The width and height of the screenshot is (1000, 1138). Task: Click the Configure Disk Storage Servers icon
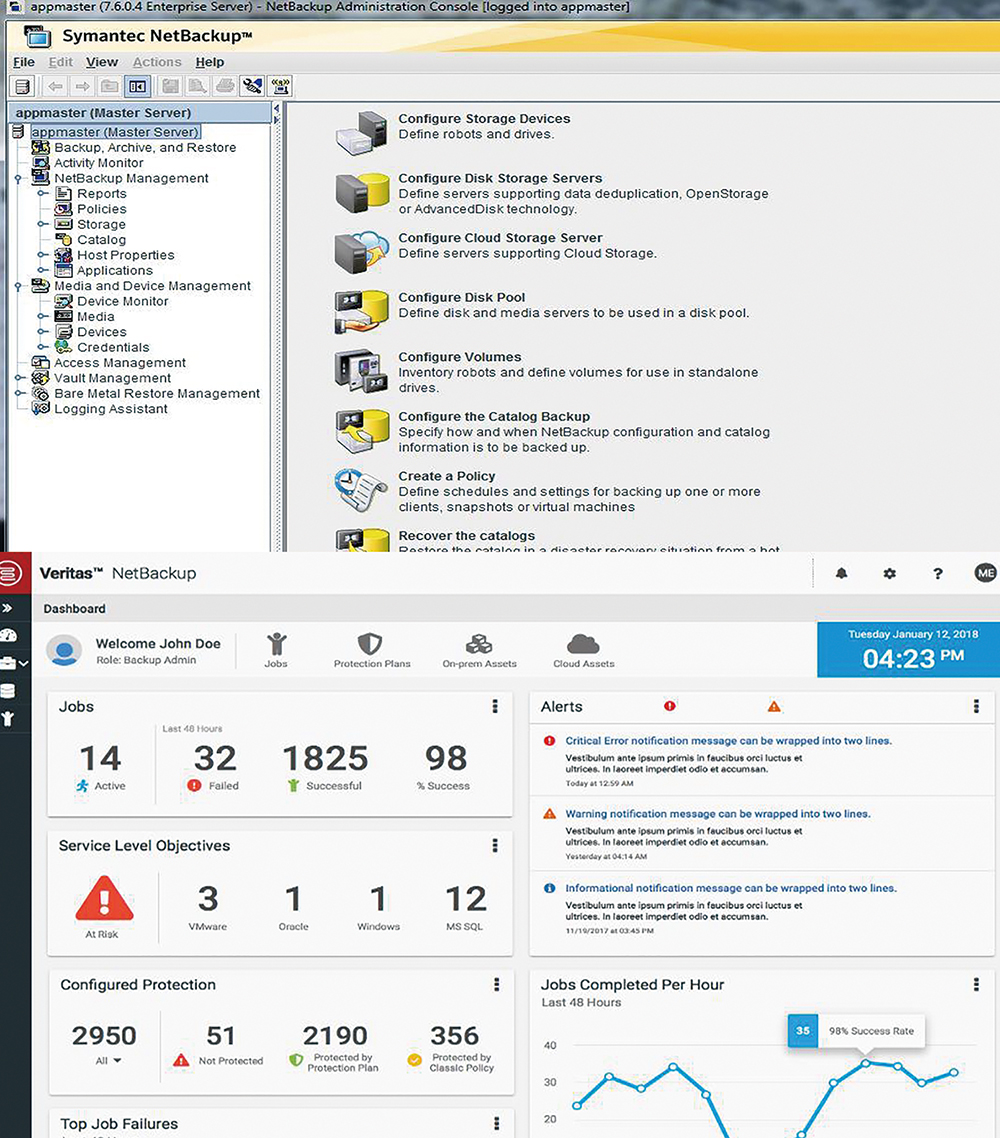(x=361, y=193)
